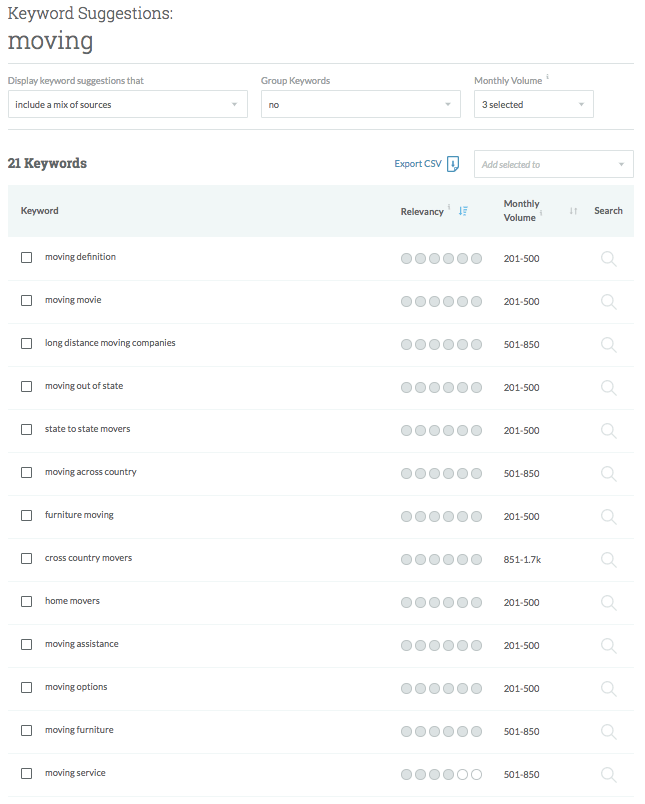This screenshot has height=804, width=645.
Task: Expand the Add selected to dropdown
Action: point(554,165)
